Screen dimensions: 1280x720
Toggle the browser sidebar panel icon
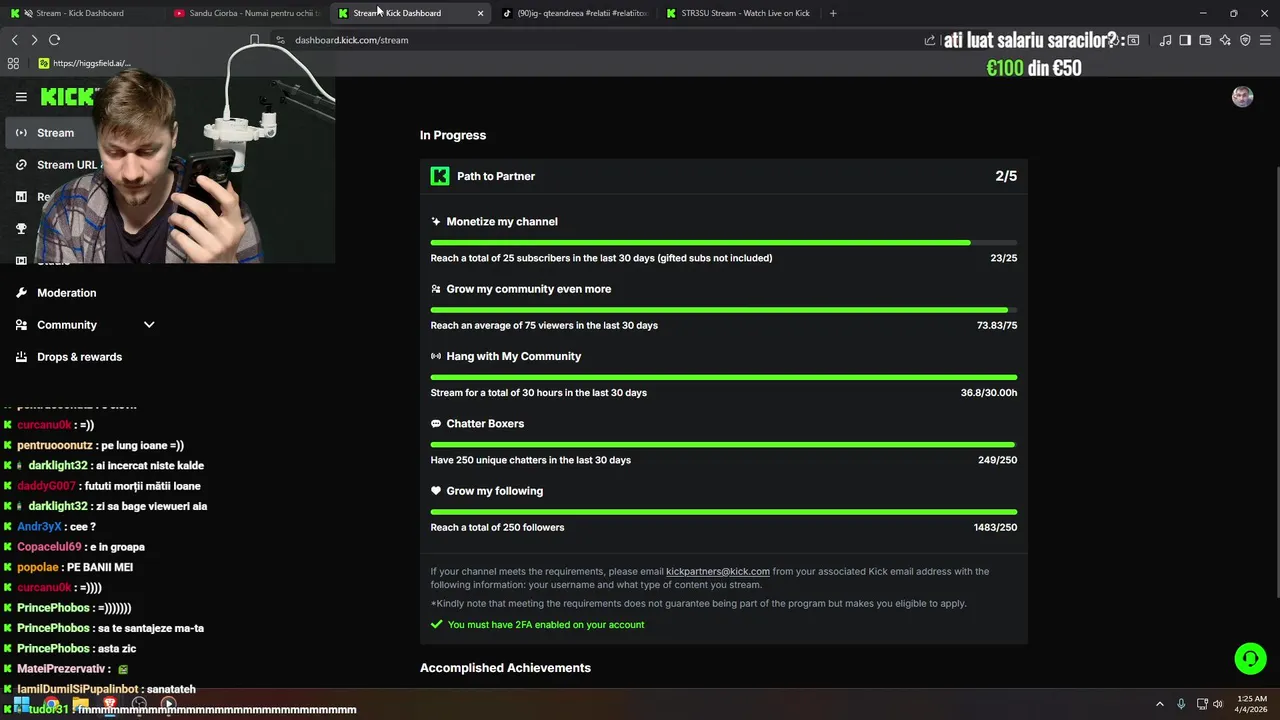click(x=1185, y=40)
